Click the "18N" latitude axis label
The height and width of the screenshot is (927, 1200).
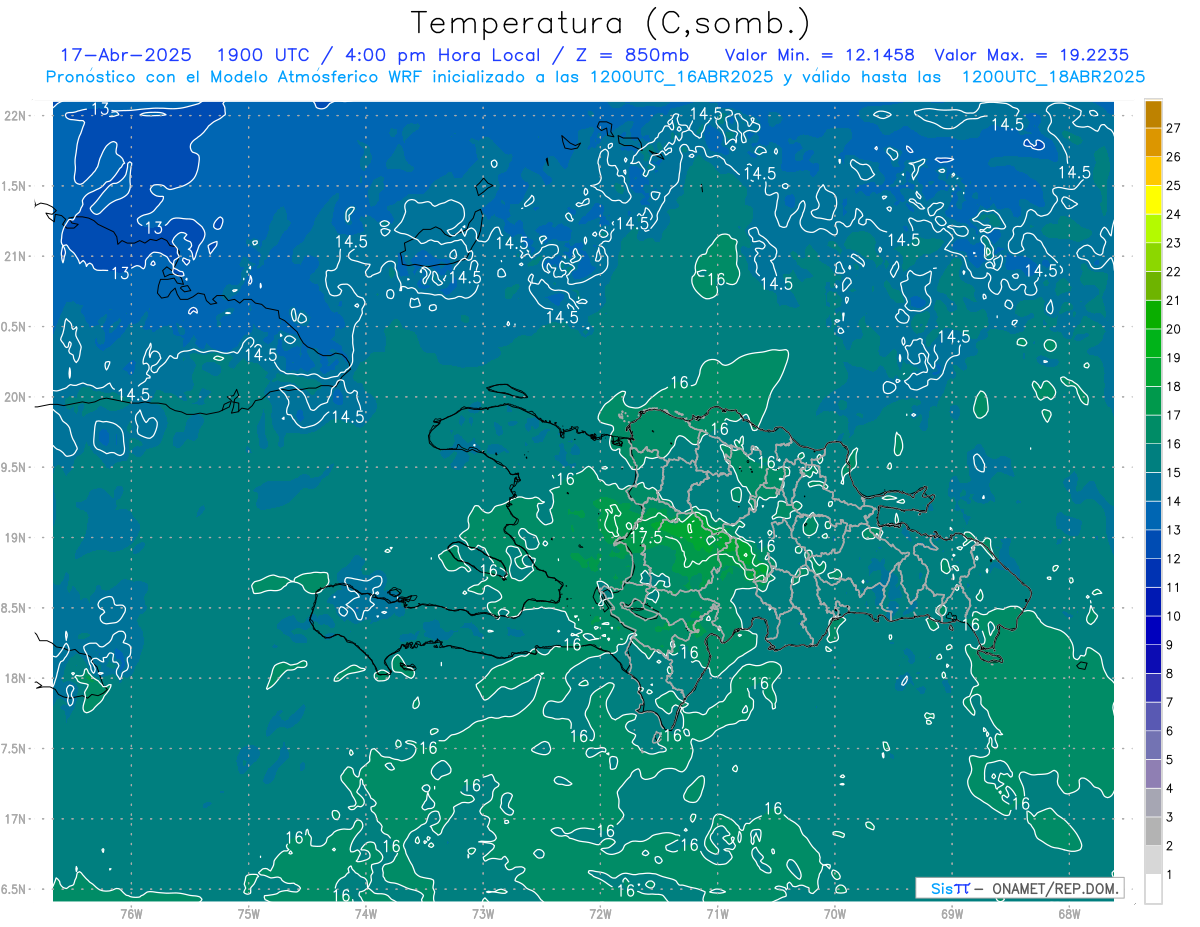point(17,679)
